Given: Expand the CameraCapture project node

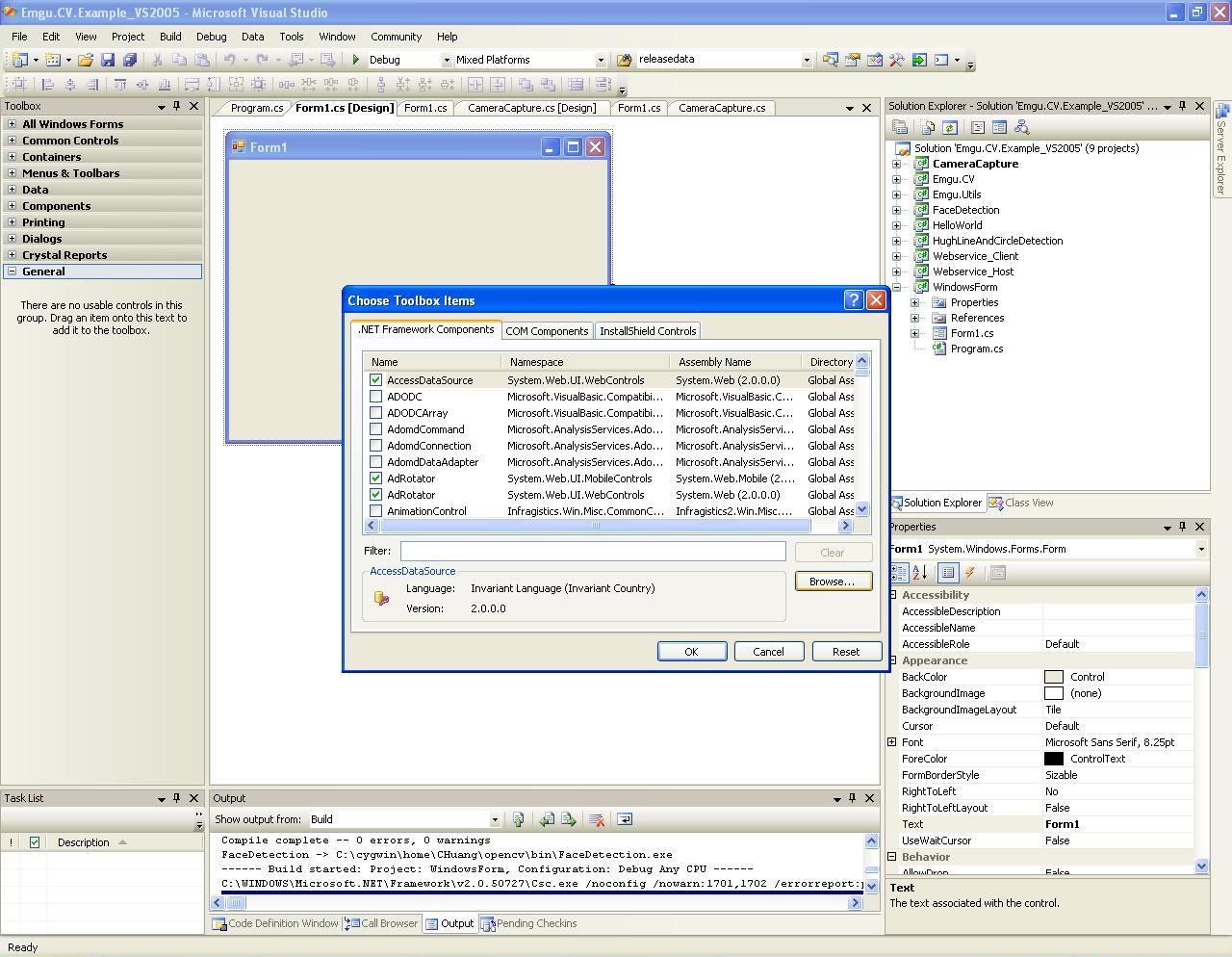Looking at the screenshot, I should point(897,164).
